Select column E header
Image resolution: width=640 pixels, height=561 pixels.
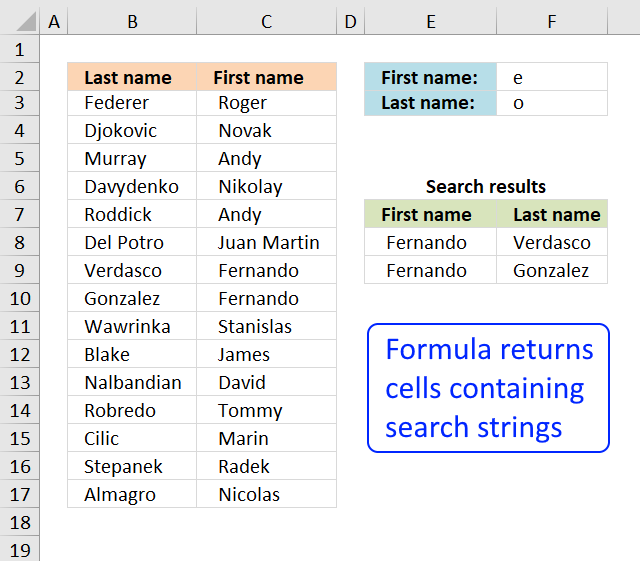pyautogui.click(x=431, y=22)
